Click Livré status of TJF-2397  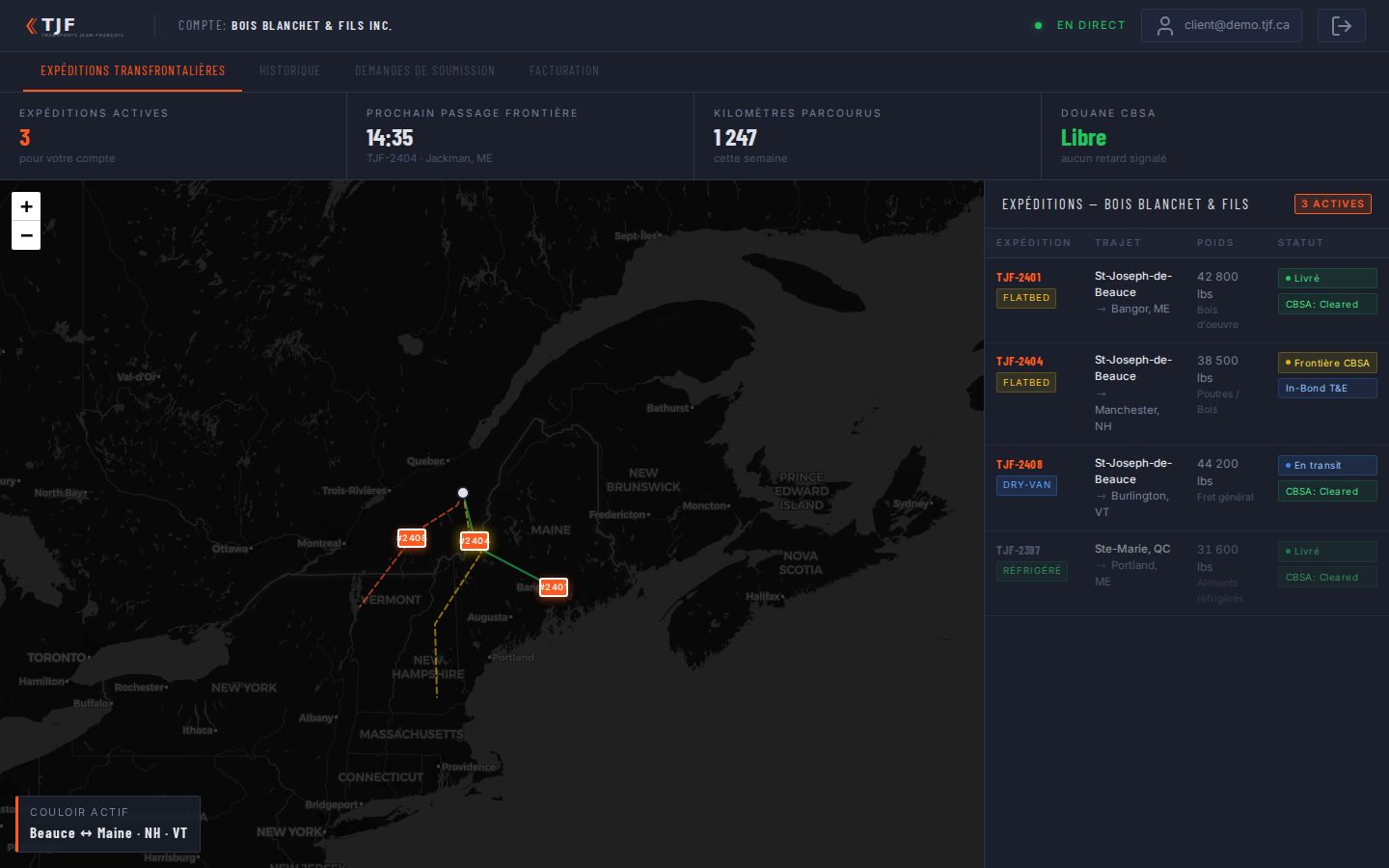coord(1327,552)
